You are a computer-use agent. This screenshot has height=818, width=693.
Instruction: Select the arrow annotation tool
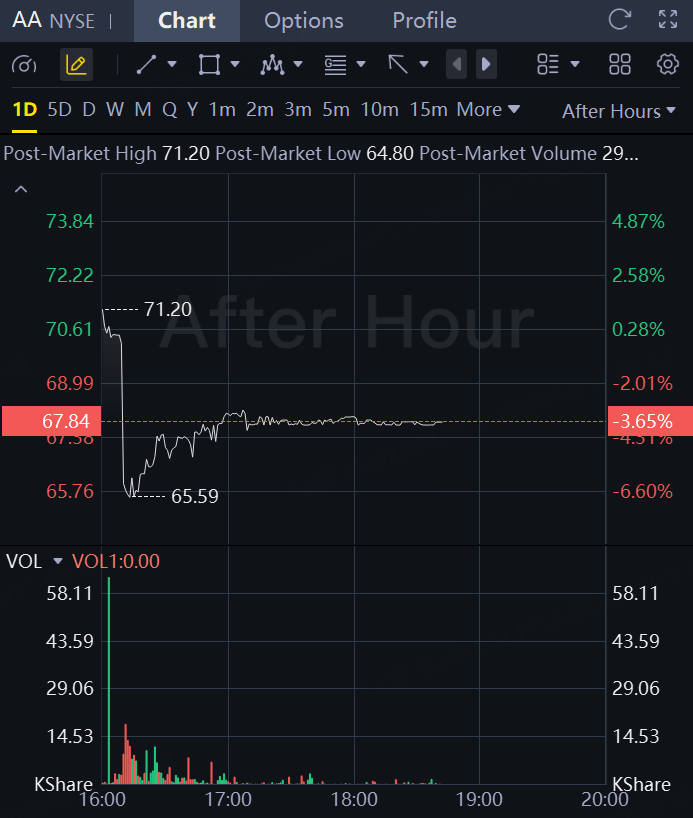pos(398,65)
